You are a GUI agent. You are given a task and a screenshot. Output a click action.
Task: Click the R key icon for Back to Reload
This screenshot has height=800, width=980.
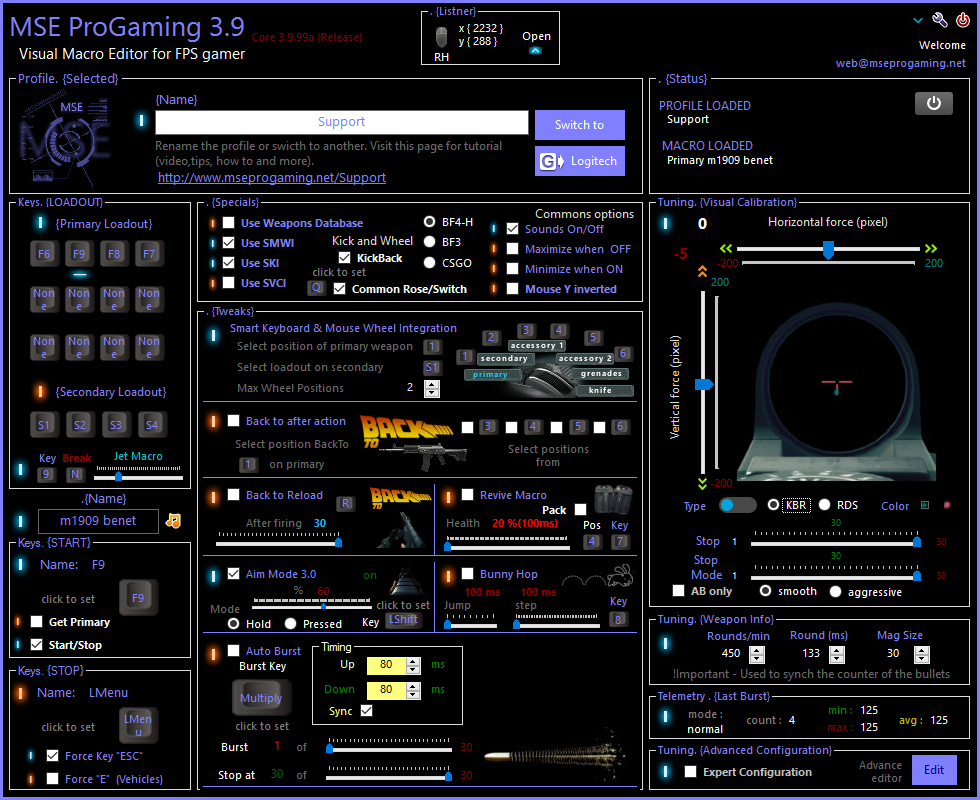pos(346,503)
